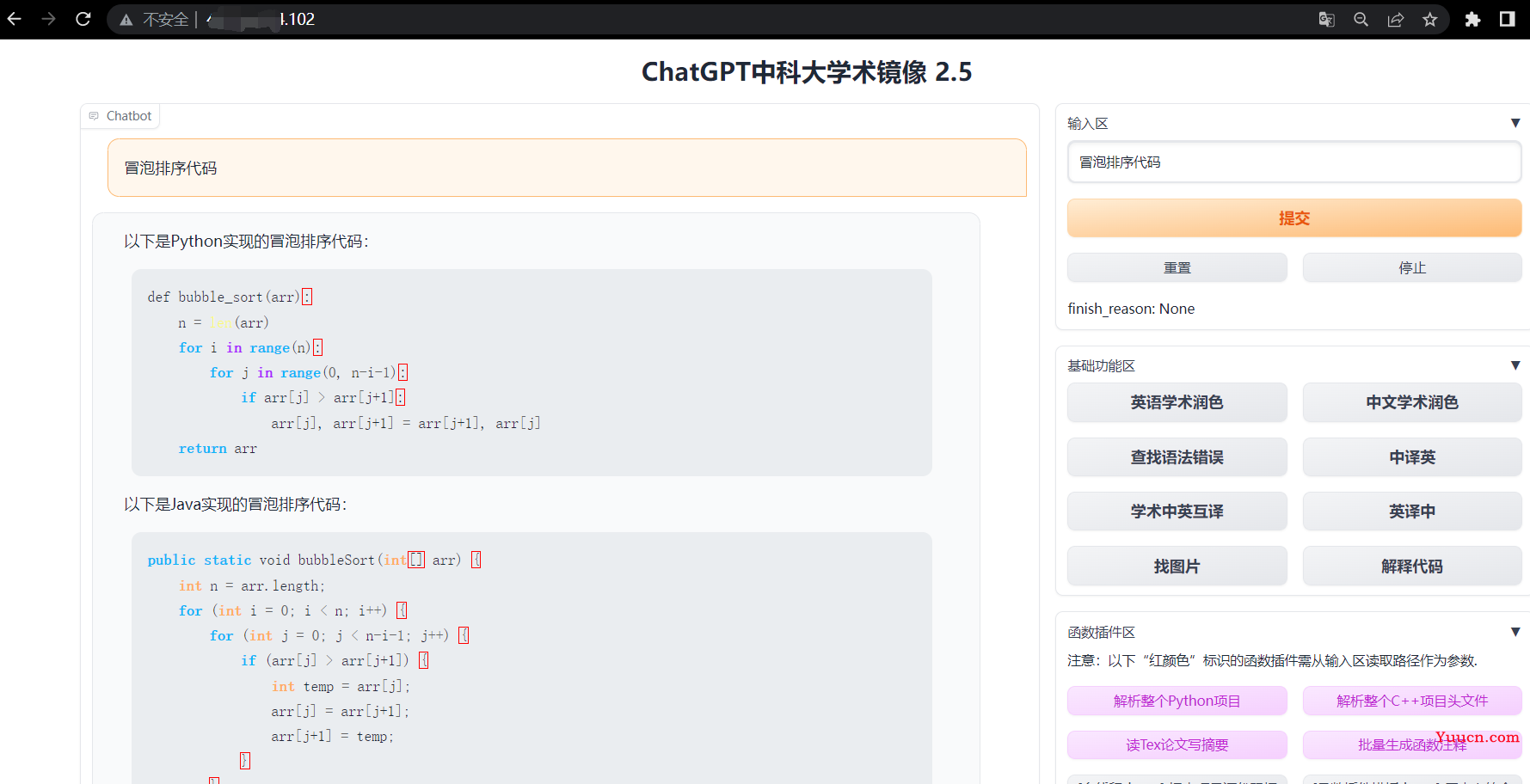Click the 注意 plugin notice text

coord(1273,660)
